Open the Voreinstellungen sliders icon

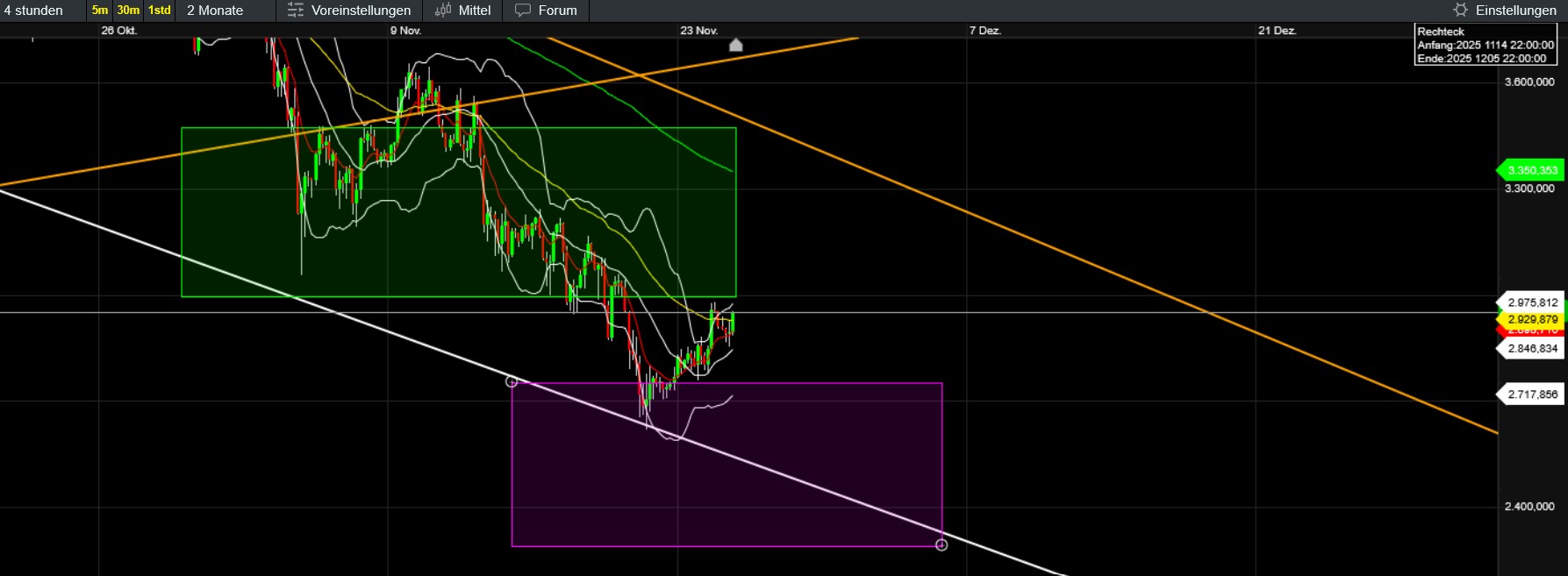(x=296, y=11)
